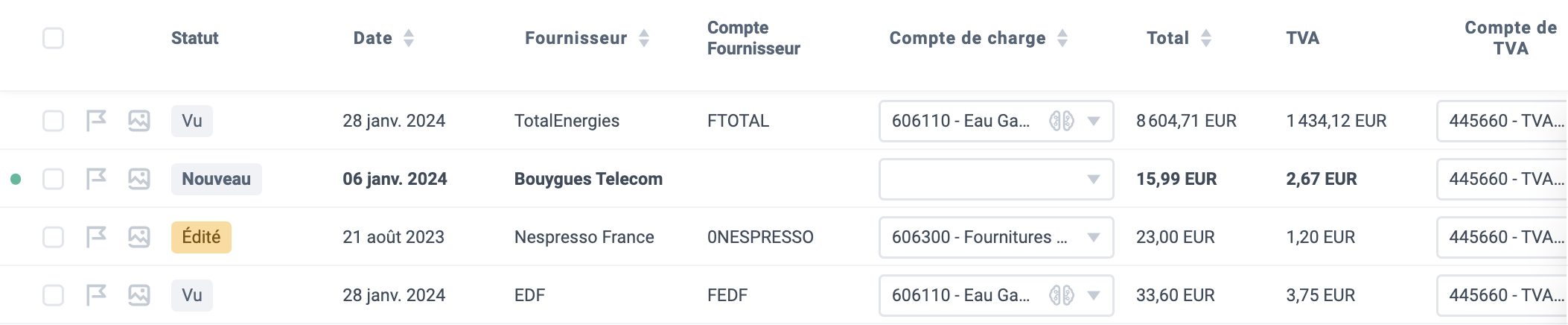Screen dimensions: 1568x325
Task: Tick the select-all checkbox in header
Action: click(x=54, y=38)
